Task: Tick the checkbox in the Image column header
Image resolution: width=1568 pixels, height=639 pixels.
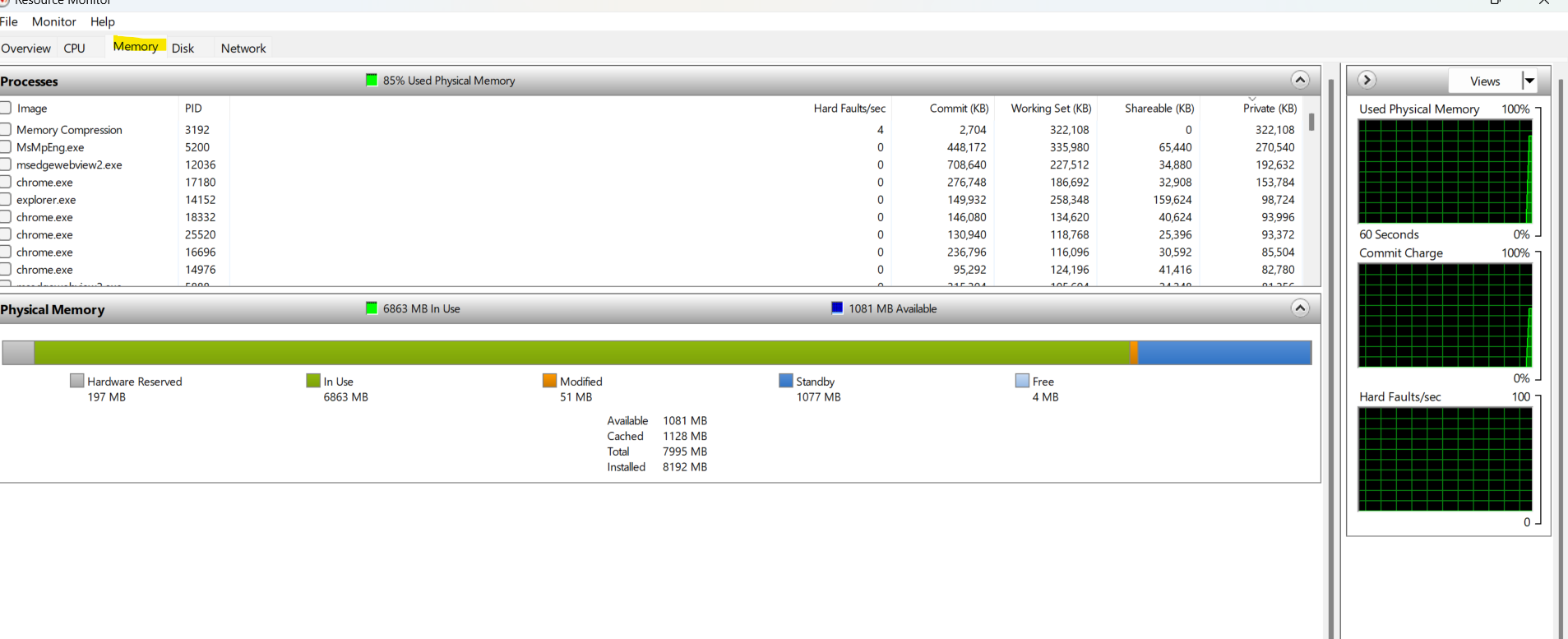Action: coord(5,108)
